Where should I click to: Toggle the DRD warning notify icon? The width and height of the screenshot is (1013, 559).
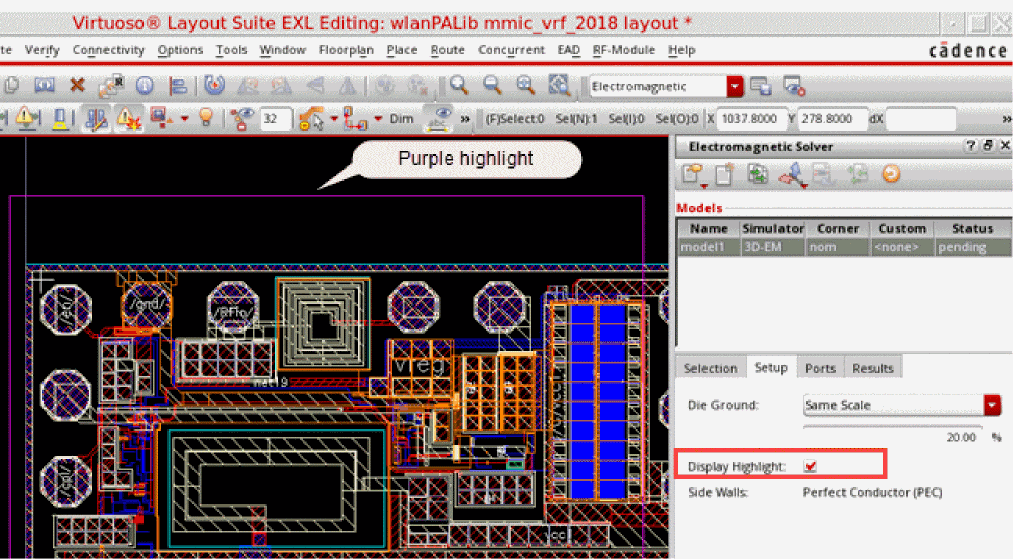coord(129,118)
